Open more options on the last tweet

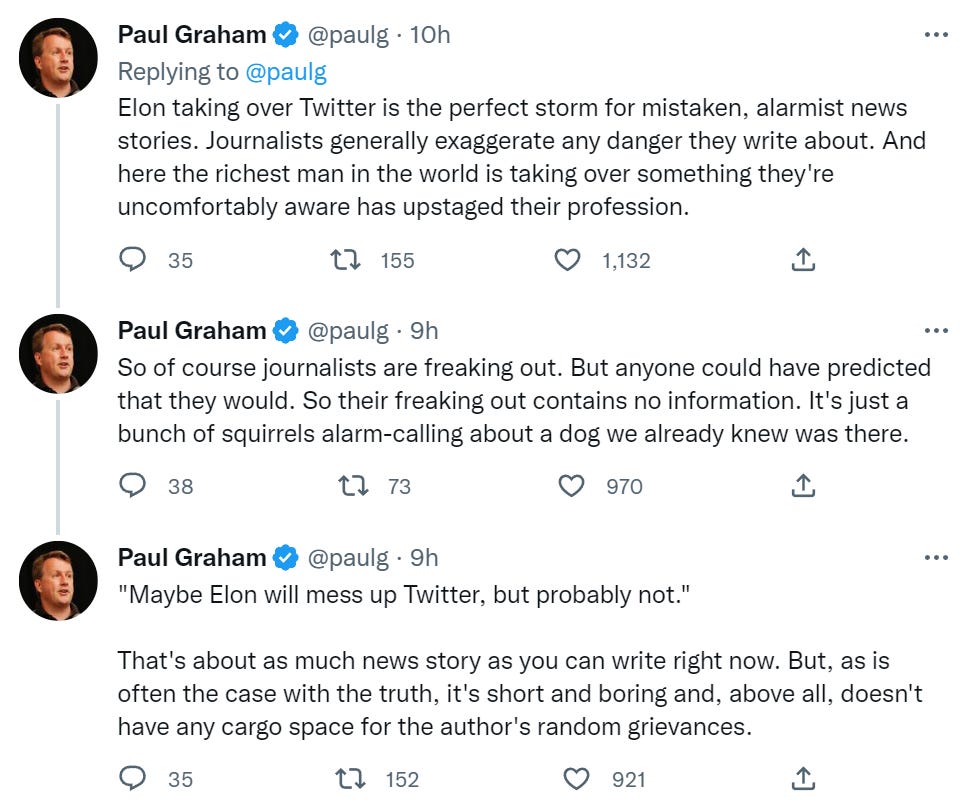[935, 557]
